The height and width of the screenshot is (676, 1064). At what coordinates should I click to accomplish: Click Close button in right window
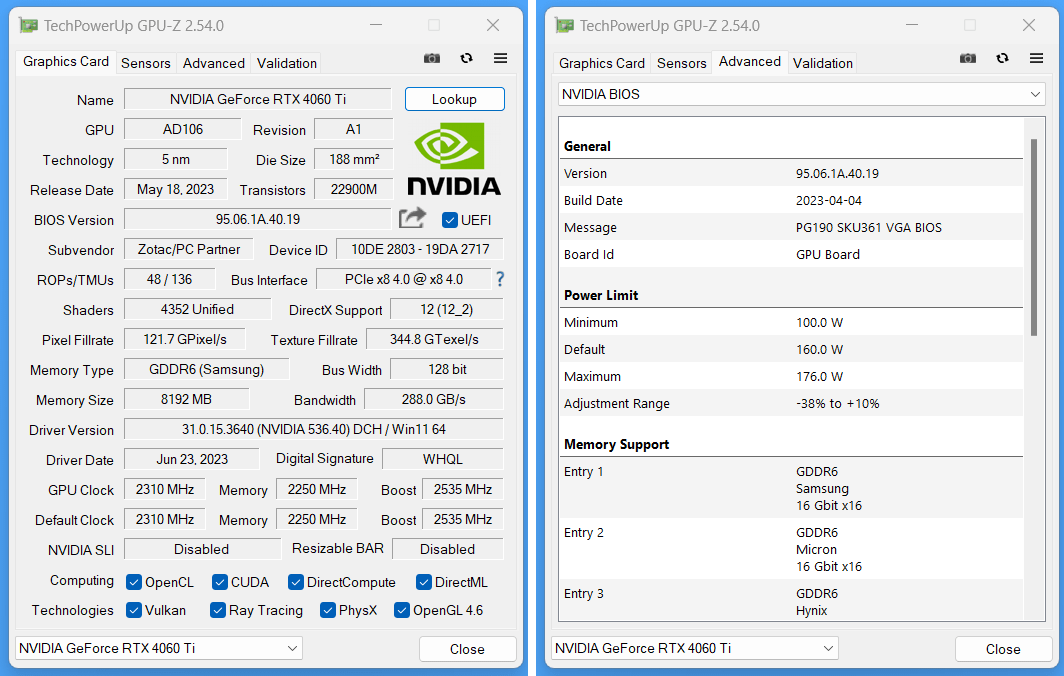1003,649
